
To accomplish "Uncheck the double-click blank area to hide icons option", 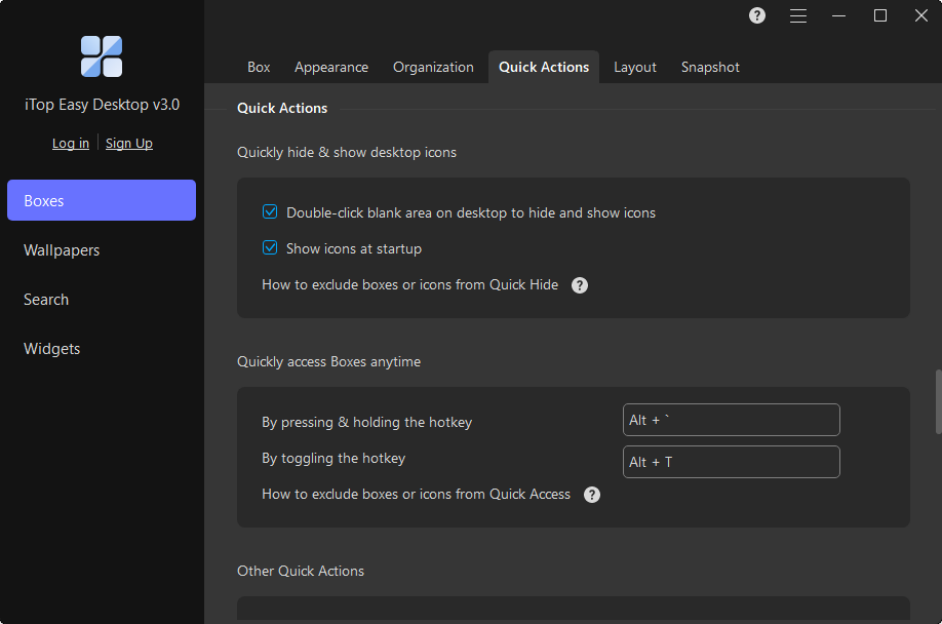I will tap(270, 212).
